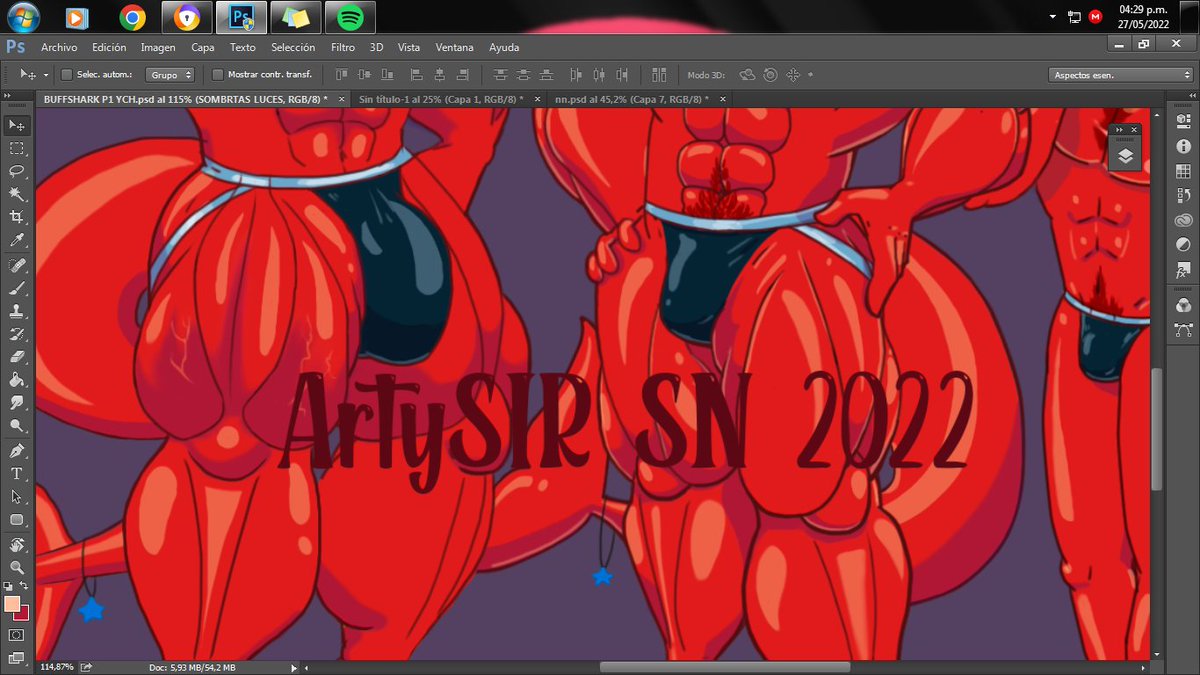Open the status bar info arrow menu
1200x675 pixels.
(x=293, y=667)
